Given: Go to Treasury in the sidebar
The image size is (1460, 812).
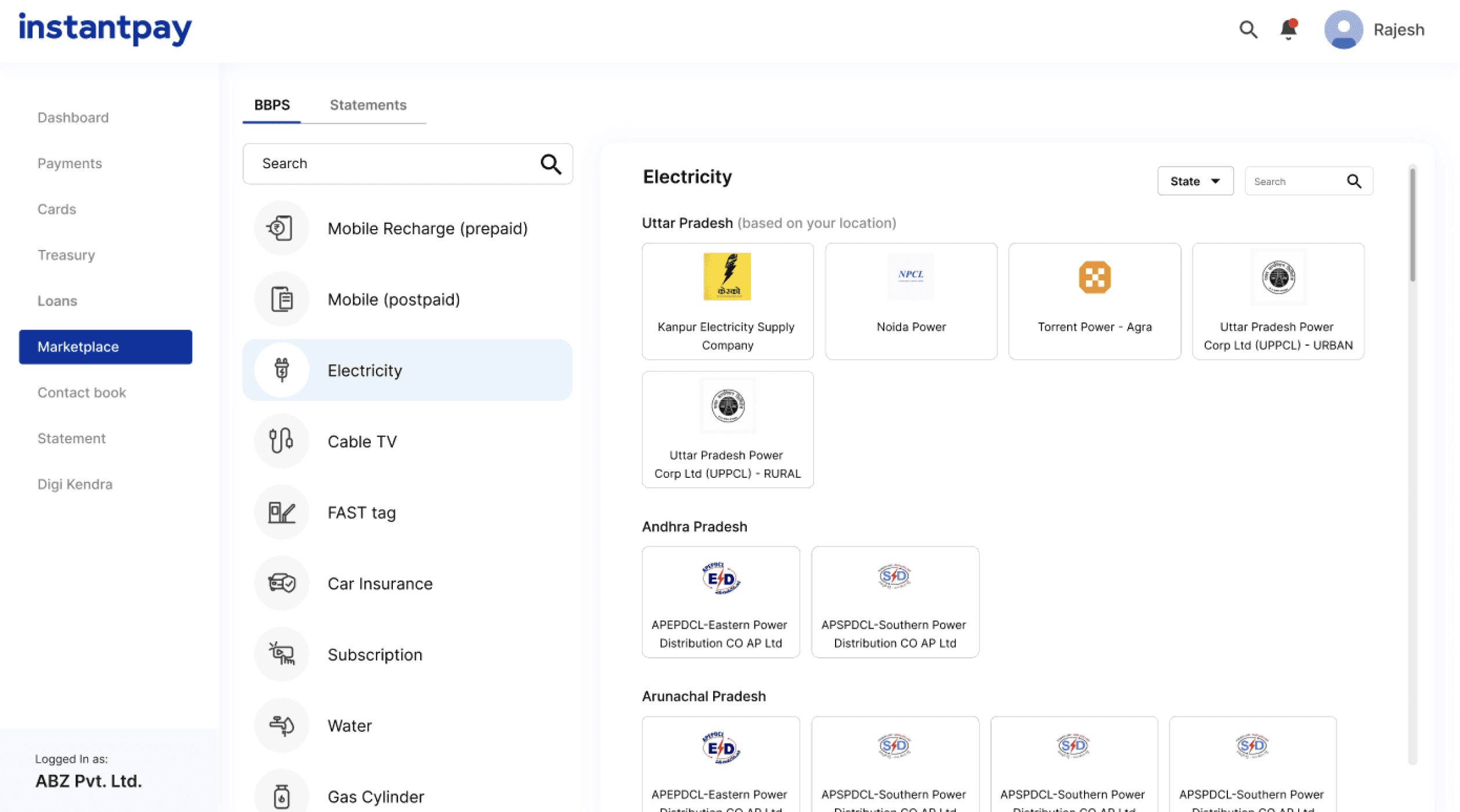Looking at the screenshot, I should pyautogui.click(x=66, y=255).
